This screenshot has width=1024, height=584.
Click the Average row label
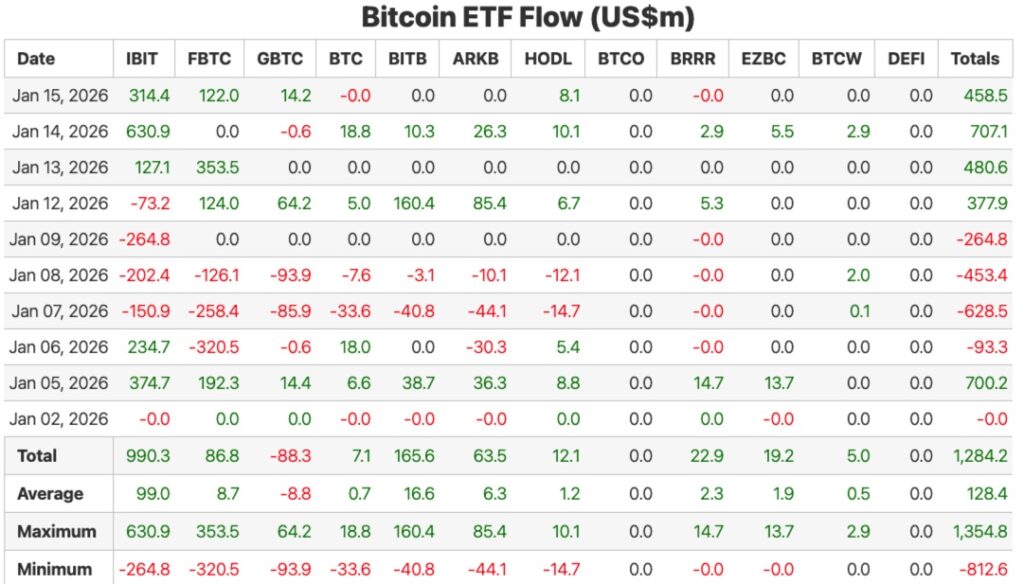50,493
